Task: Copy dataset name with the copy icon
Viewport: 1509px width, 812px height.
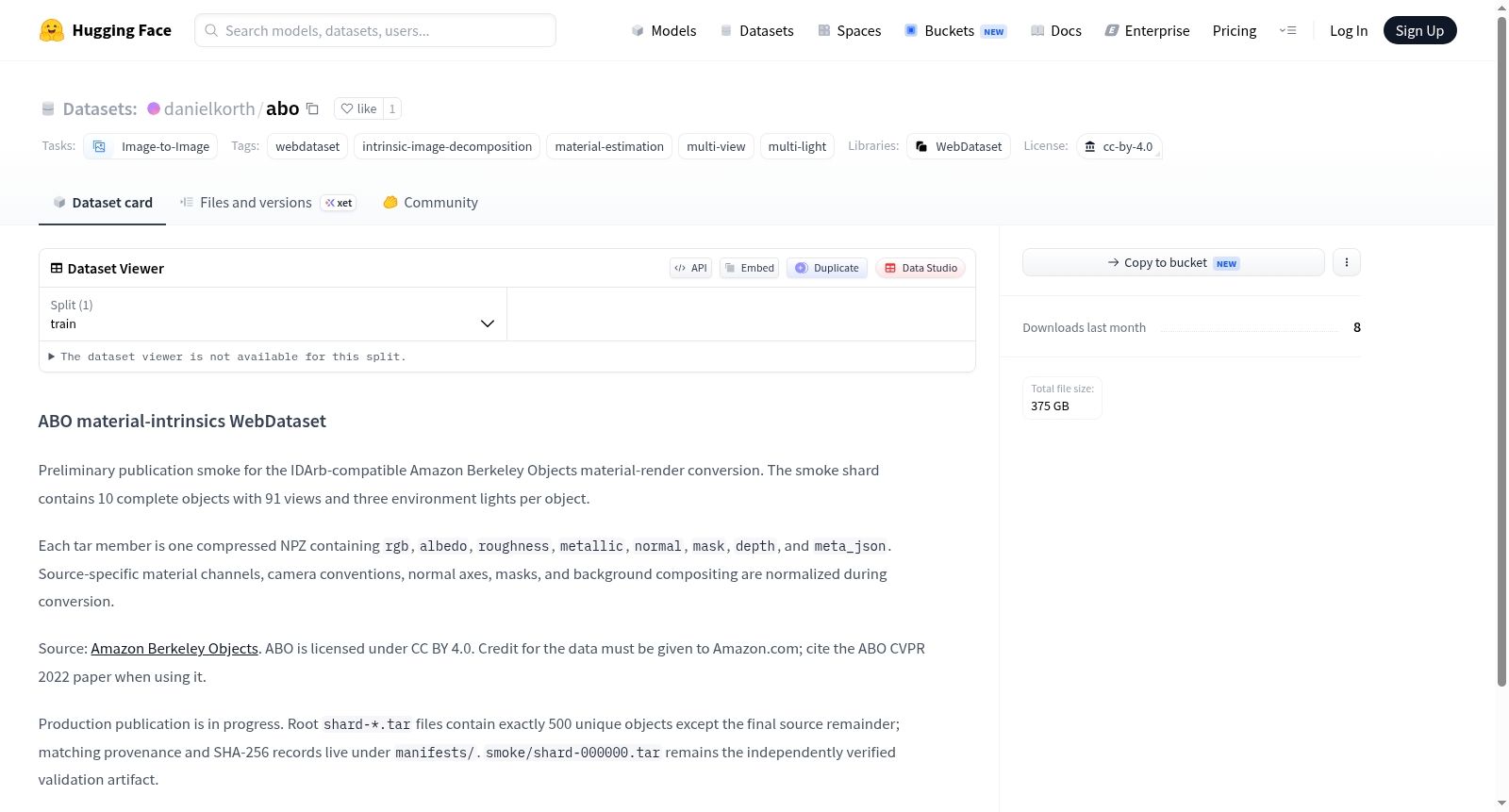Action: [x=313, y=108]
